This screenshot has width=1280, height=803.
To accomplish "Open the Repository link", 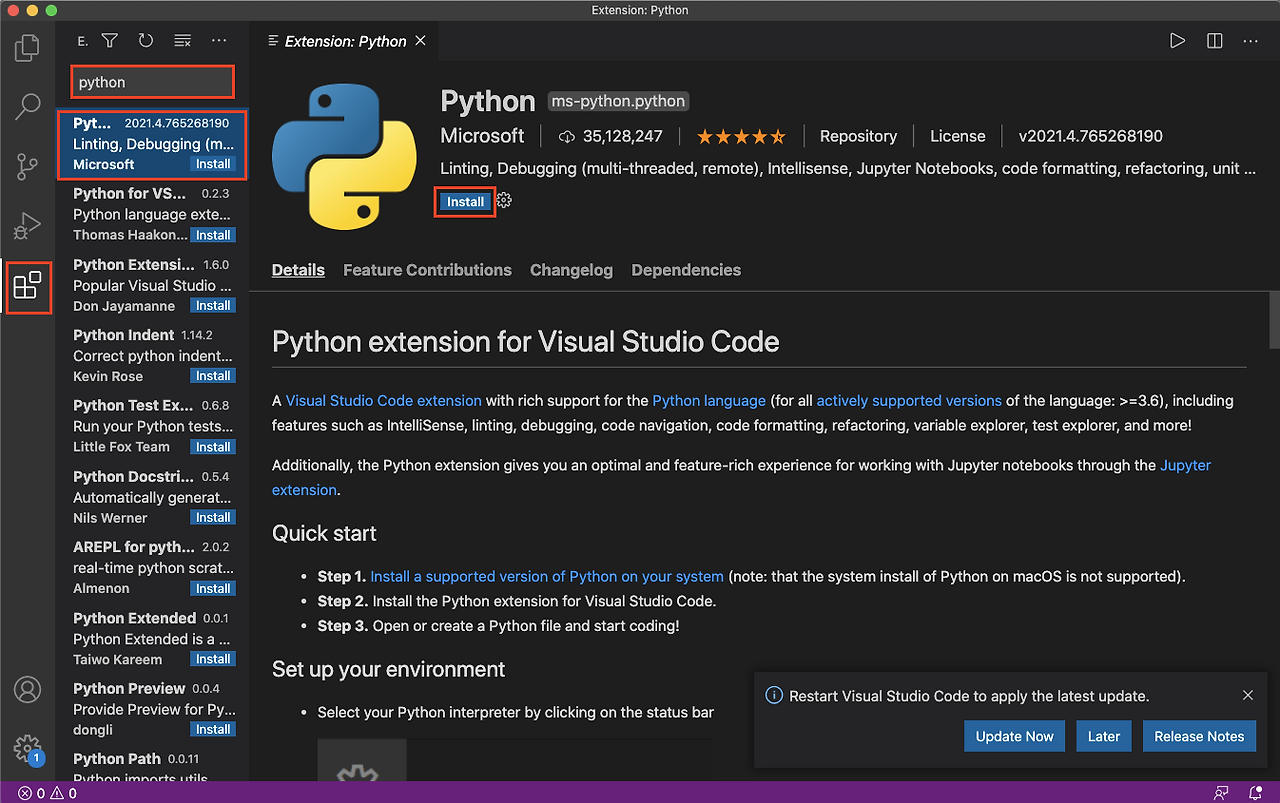I will pos(858,136).
